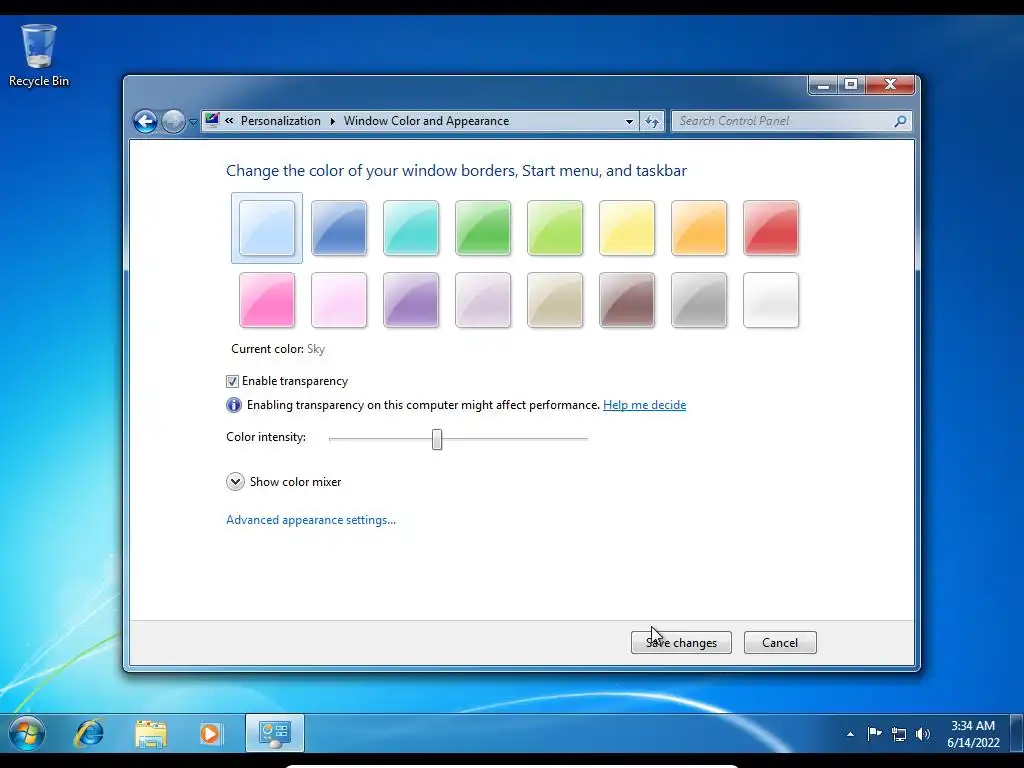Click the volume speaker icon
This screenshot has width=1024, height=768.
923,734
